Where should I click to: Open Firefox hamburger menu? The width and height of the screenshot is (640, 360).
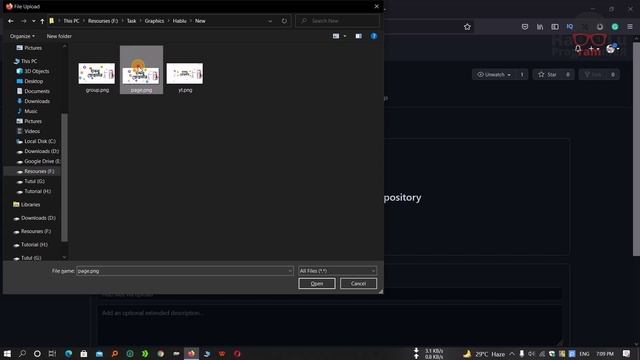(x=630, y=27)
